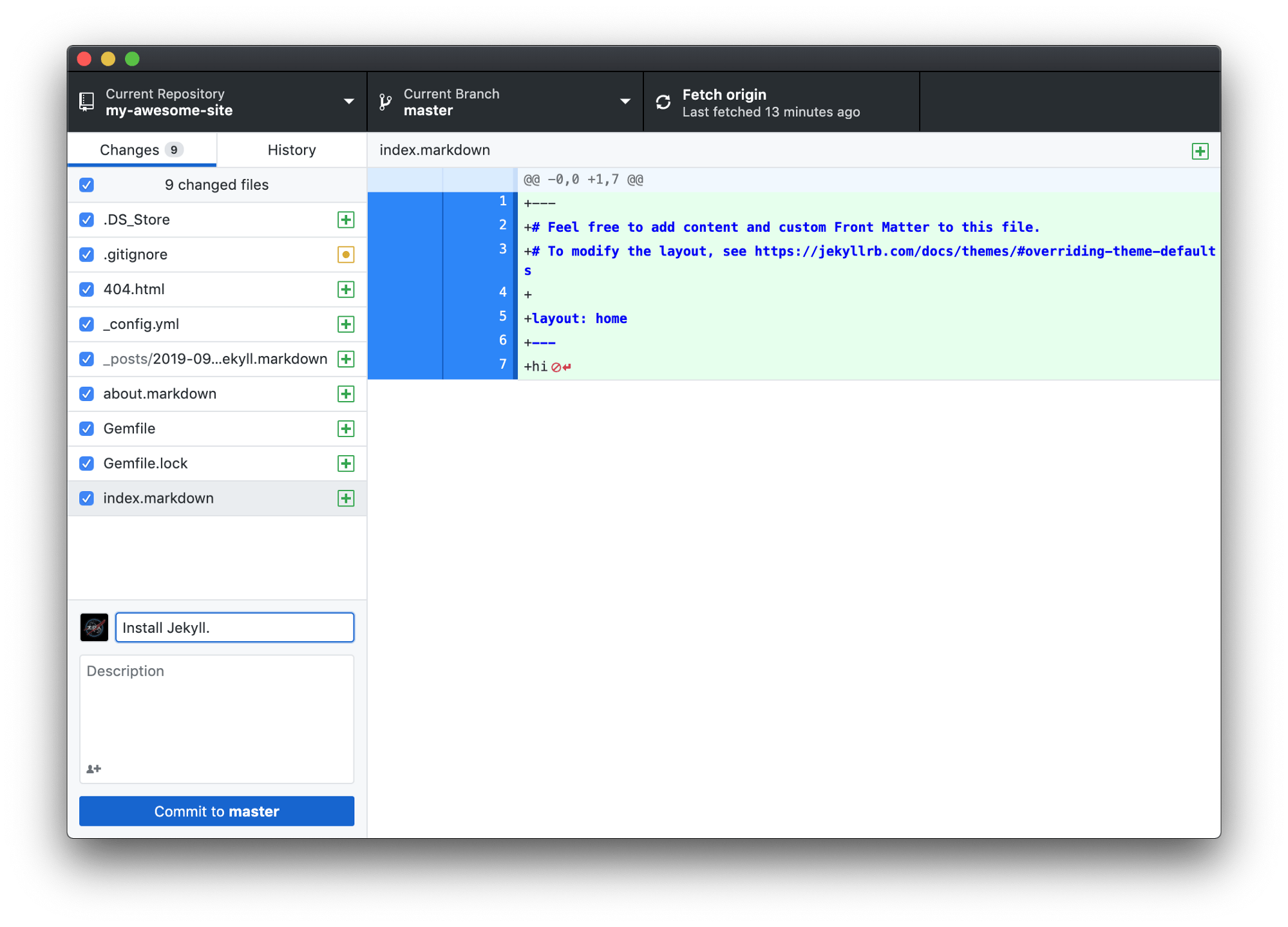Click the green zoom button in title bar
Image resolution: width=1288 pixels, height=927 pixels.
click(x=132, y=59)
